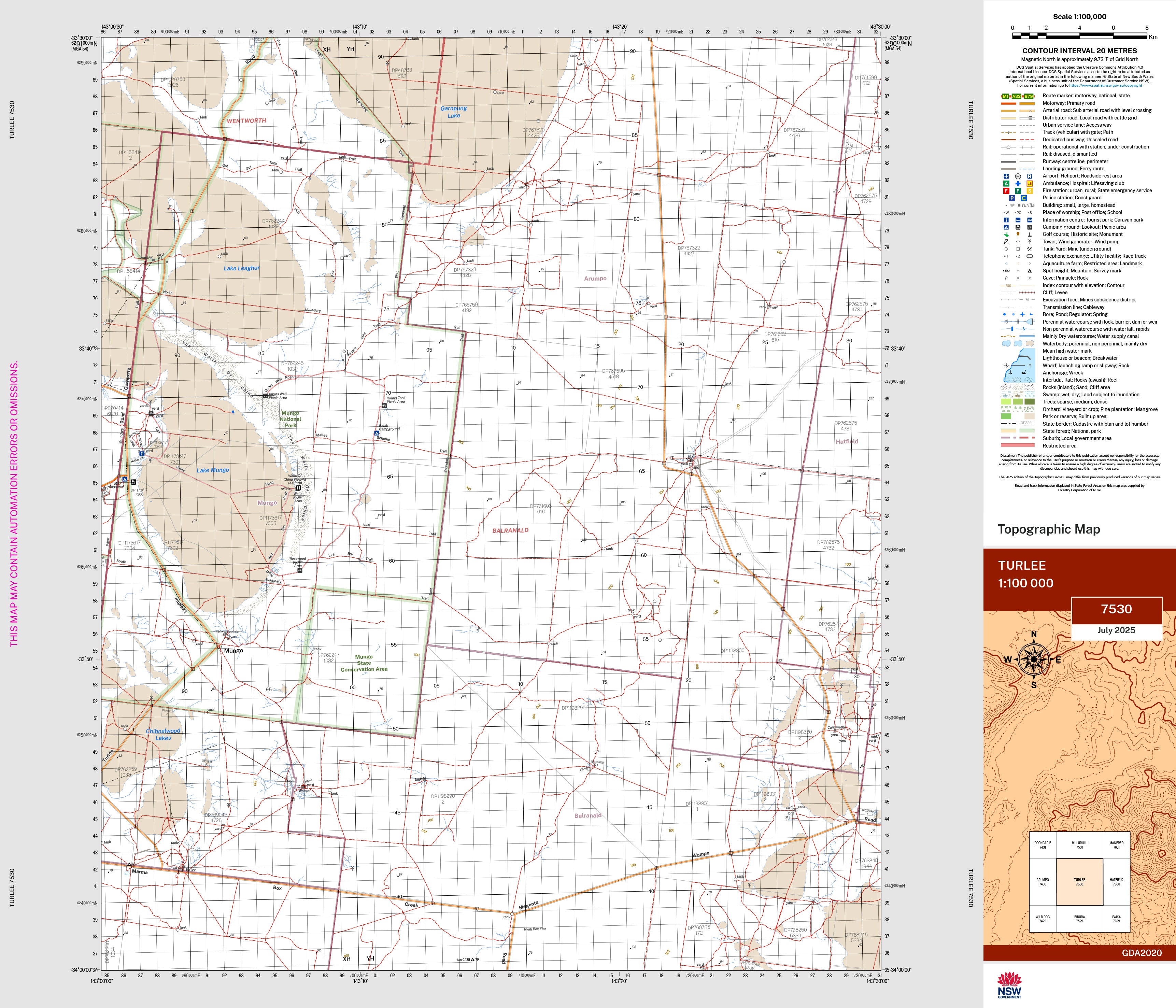Click the red urban Fire station icon
The height and width of the screenshot is (1008, 1176).
pos(1006,191)
